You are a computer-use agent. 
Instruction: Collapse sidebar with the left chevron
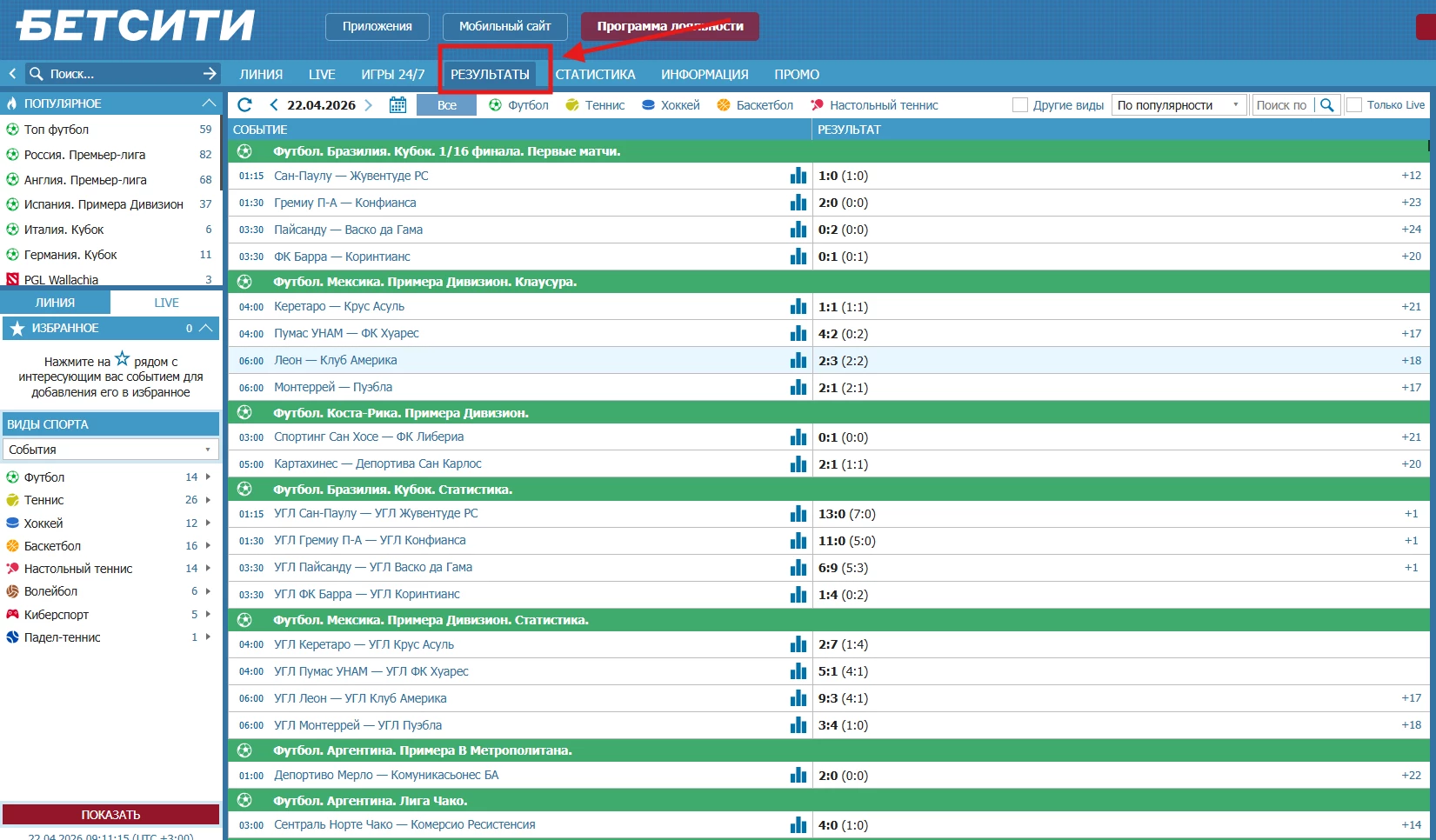(12, 74)
